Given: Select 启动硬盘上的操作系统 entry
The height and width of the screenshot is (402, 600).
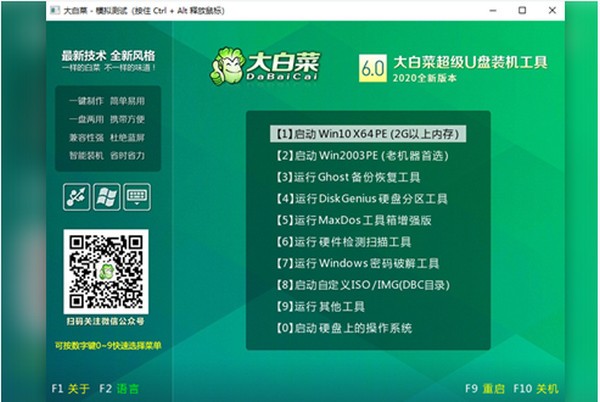Looking at the screenshot, I should (x=344, y=328).
